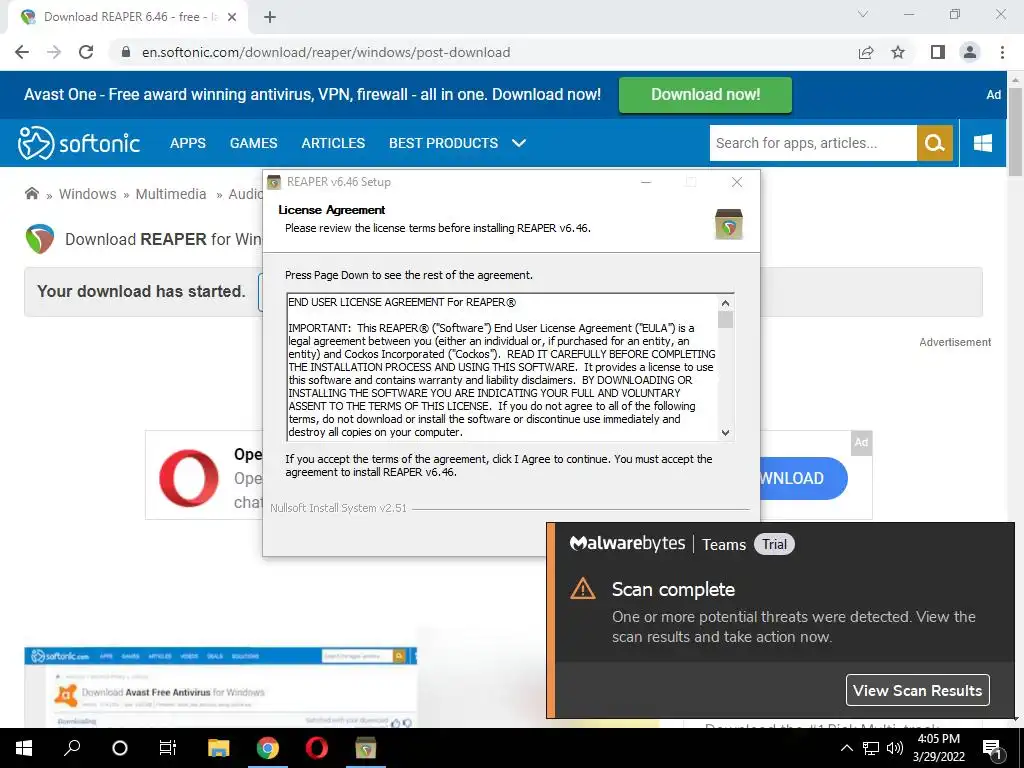This screenshot has width=1024, height=768.
Task: Click the address bar URL
Action: pos(326,52)
